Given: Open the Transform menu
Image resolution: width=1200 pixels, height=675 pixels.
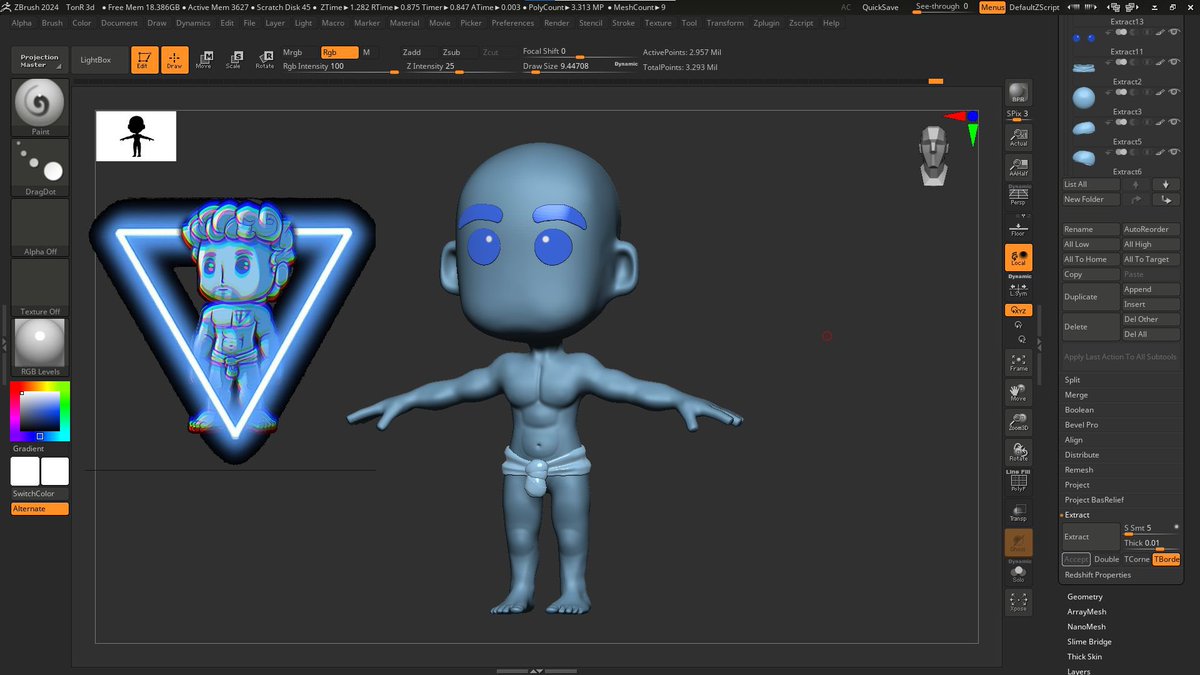Looking at the screenshot, I should point(725,23).
